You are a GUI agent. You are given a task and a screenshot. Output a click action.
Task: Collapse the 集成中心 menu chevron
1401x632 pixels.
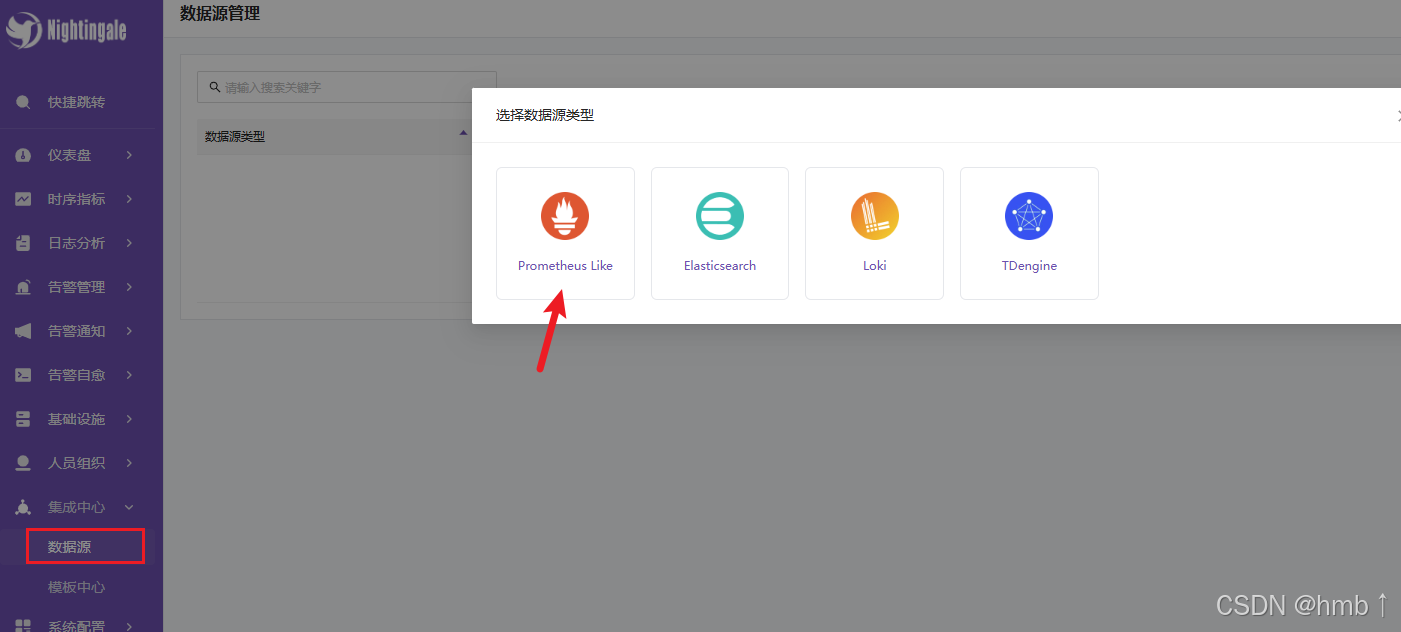tap(130, 507)
